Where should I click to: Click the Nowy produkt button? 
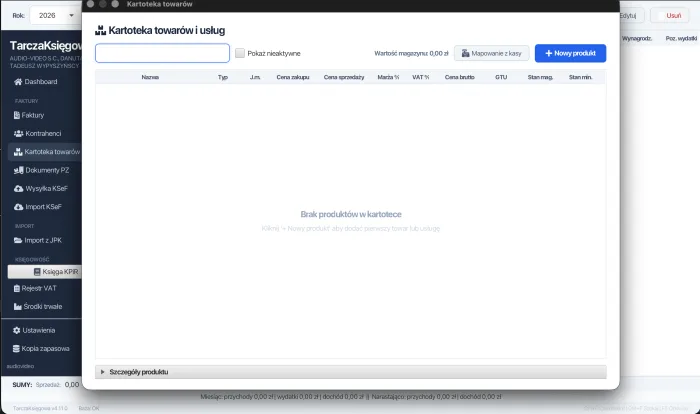click(570, 53)
